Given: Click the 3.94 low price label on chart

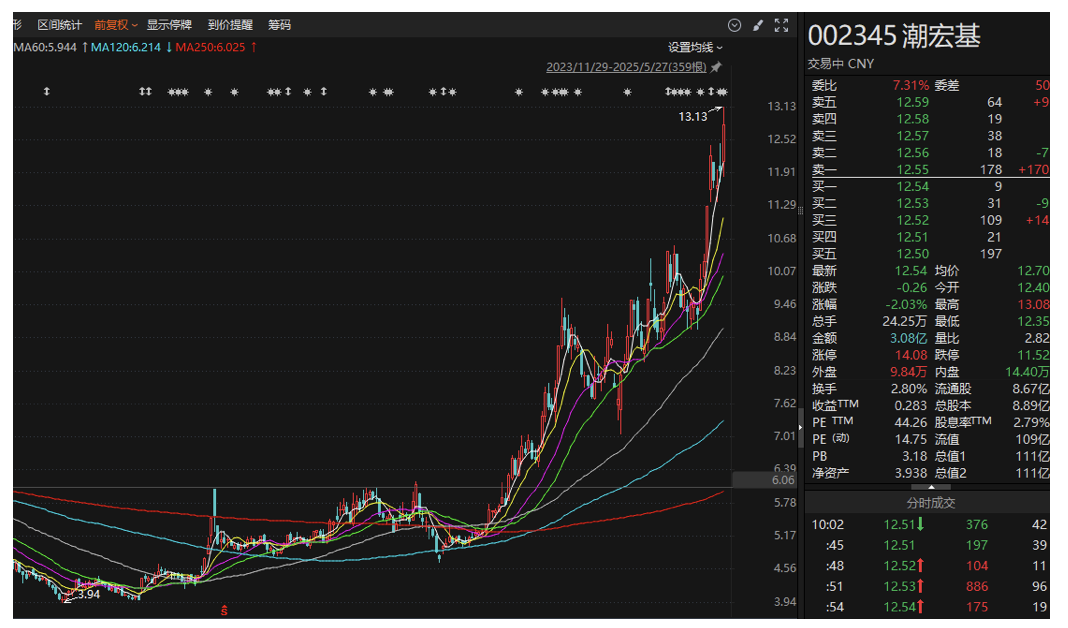Looking at the screenshot, I should (89, 595).
